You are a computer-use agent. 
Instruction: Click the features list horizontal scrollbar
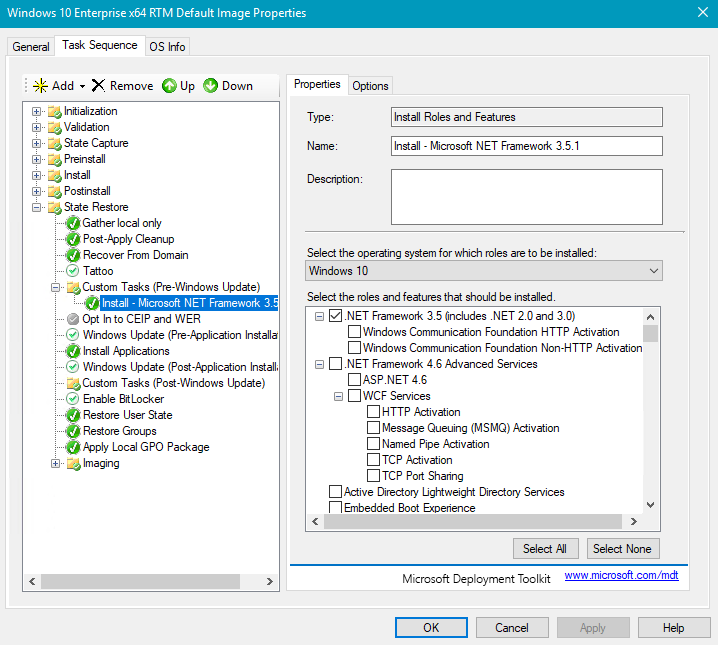(473, 521)
